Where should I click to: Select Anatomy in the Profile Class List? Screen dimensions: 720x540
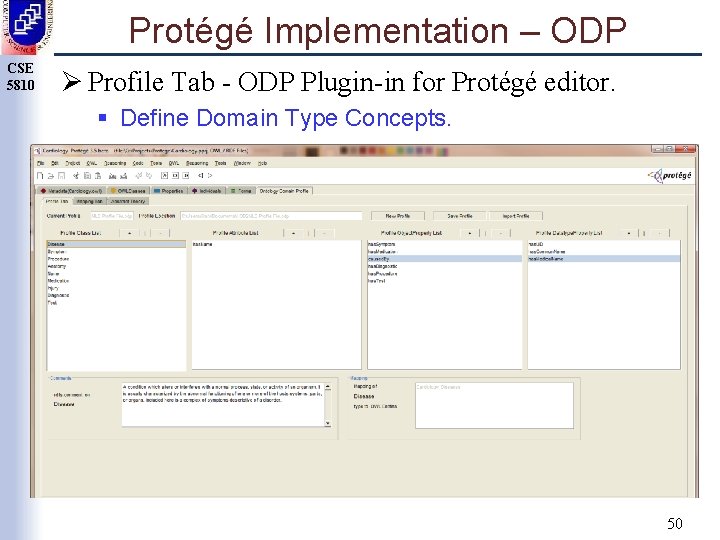116,266
